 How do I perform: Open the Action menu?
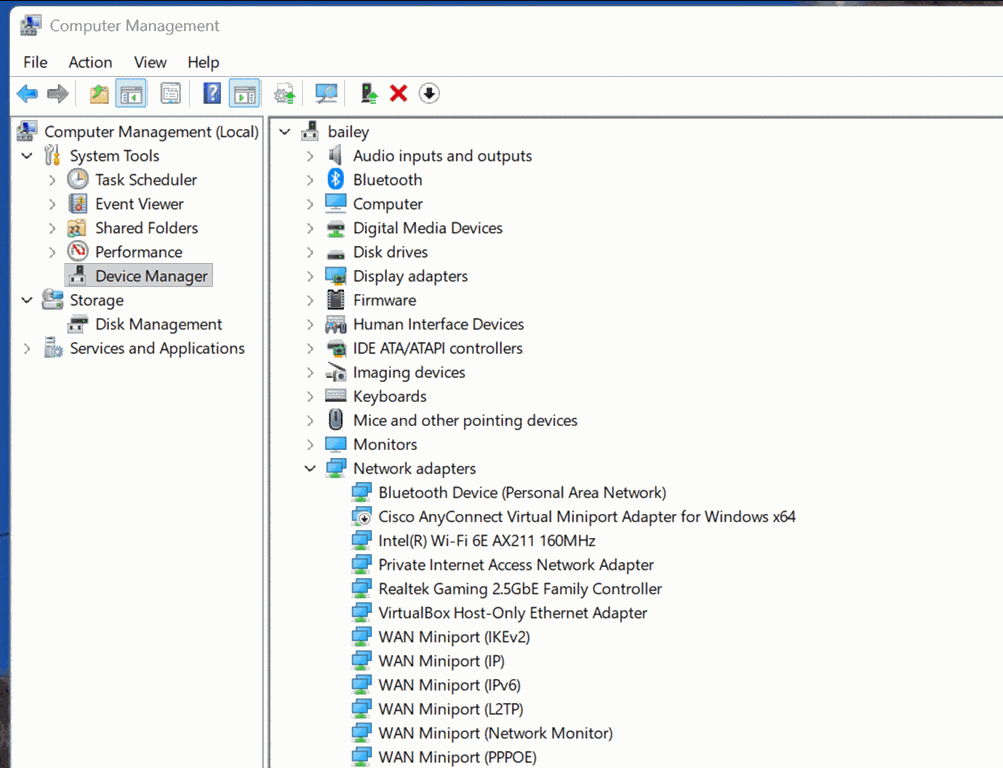(x=90, y=62)
